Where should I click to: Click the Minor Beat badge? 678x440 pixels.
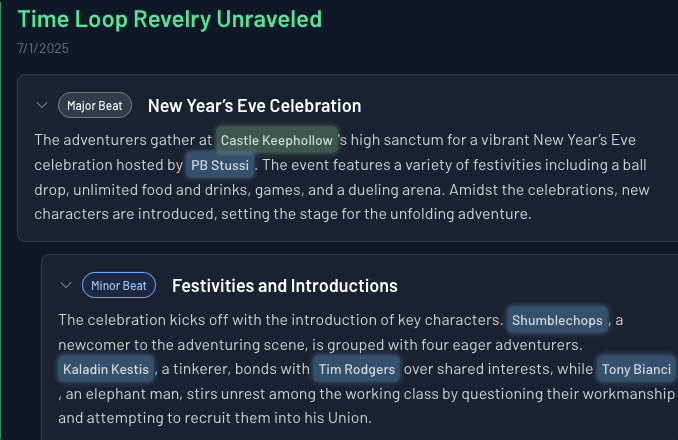pos(119,286)
